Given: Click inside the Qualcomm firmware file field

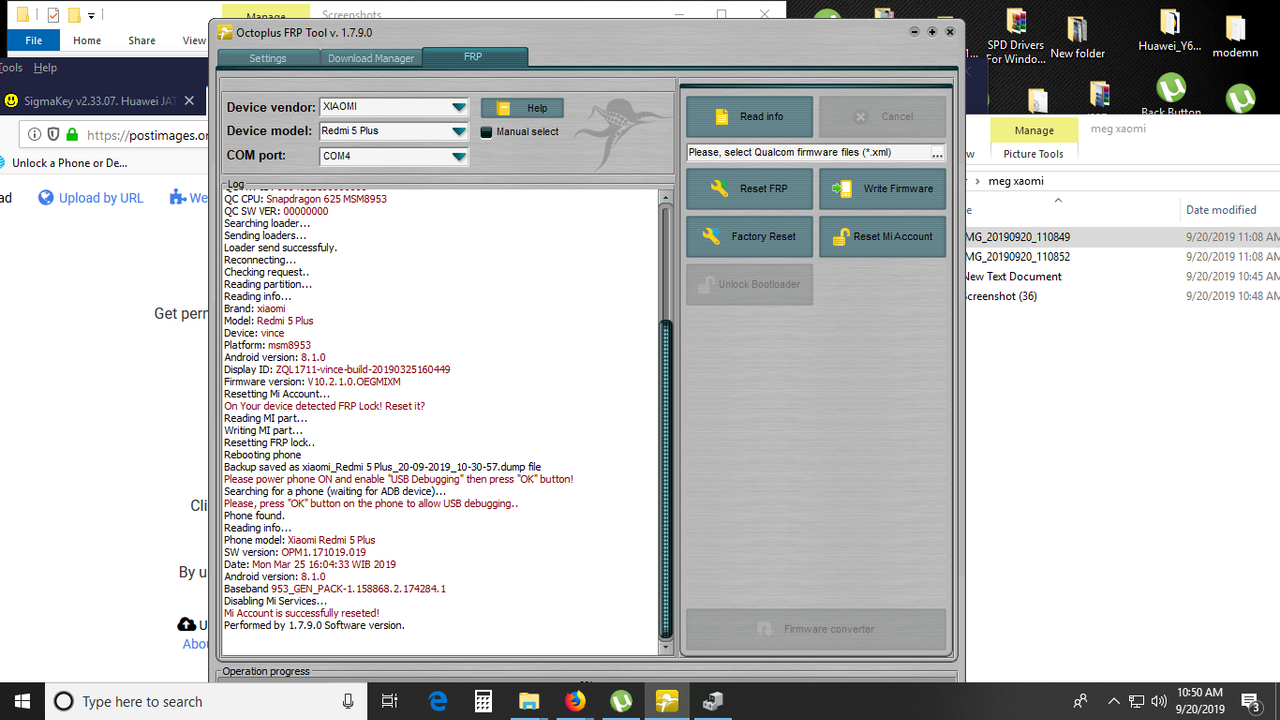Looking at the screenshot, I should [x=800, y=152].
